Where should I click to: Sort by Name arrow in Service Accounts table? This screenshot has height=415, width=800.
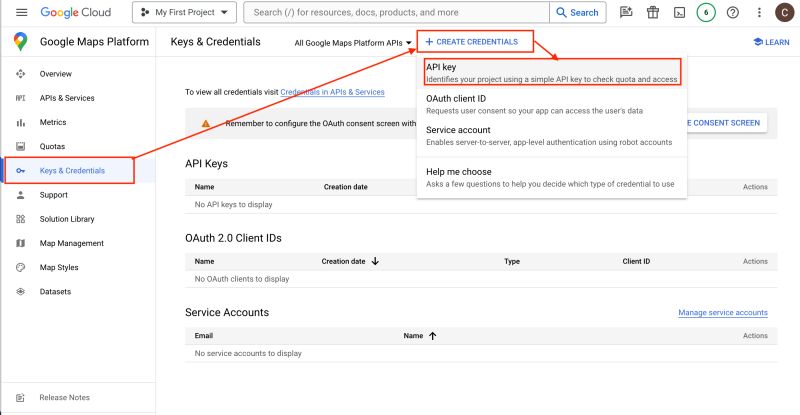pyautogui.click(x=433, y=336)
